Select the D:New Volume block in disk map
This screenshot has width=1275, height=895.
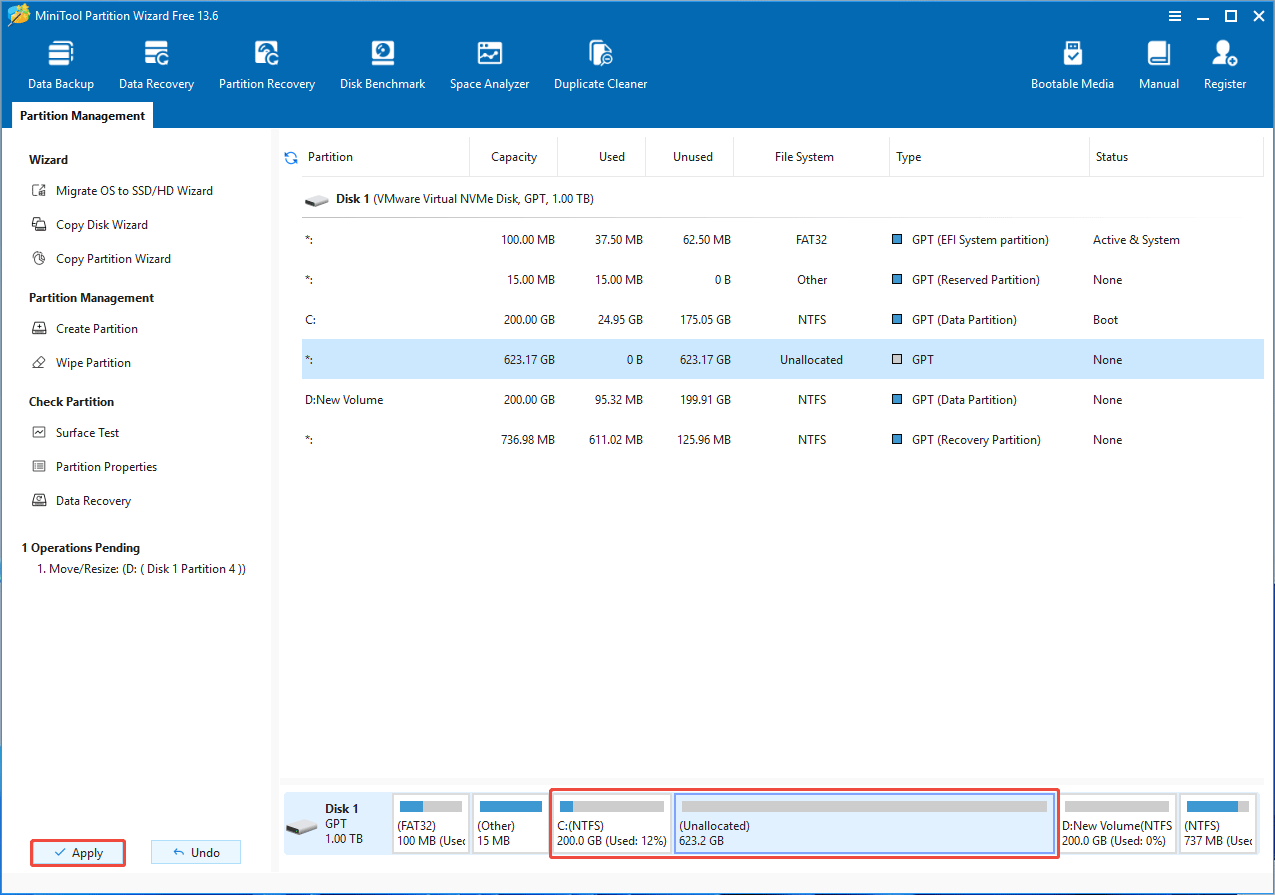tap(1117, 823)
